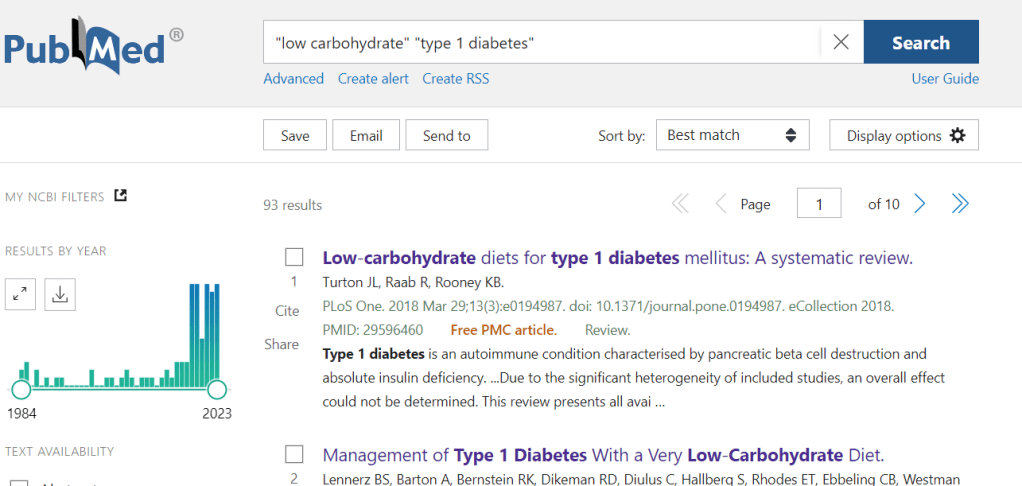The width and height of the screenshot is (1022, 486).
Task: Click the Advanced search link
Action: pyautogui.click(x=293, y=79)
